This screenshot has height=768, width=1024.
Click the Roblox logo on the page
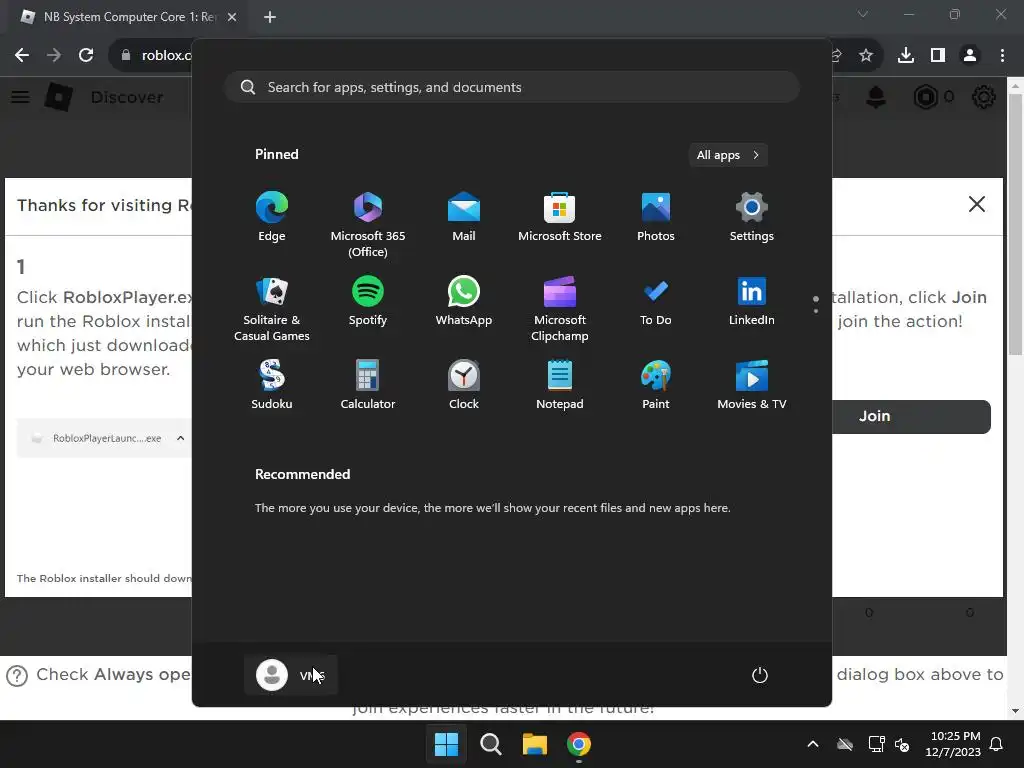tap(59, 97)
